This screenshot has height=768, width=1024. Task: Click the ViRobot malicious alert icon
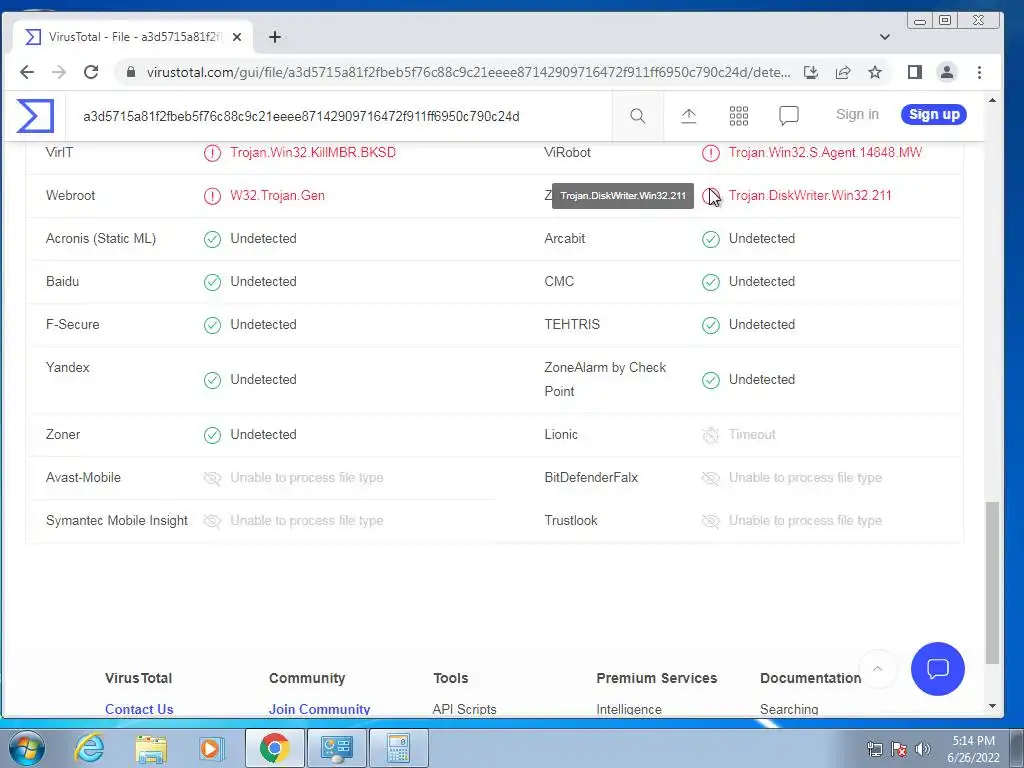point(711,153)
